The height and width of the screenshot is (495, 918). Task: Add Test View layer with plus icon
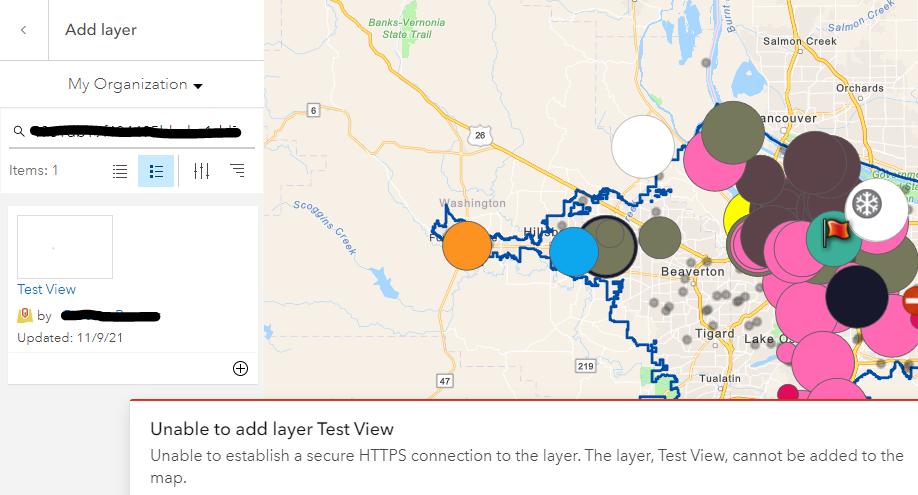point(240,368)
